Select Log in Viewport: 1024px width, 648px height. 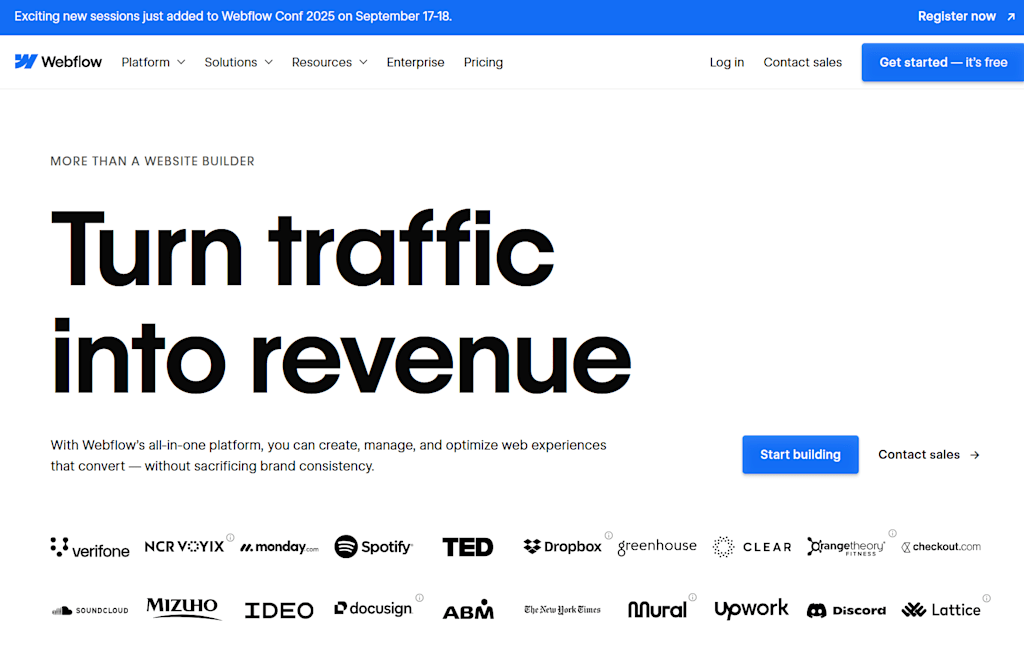(x=726, y=62)
